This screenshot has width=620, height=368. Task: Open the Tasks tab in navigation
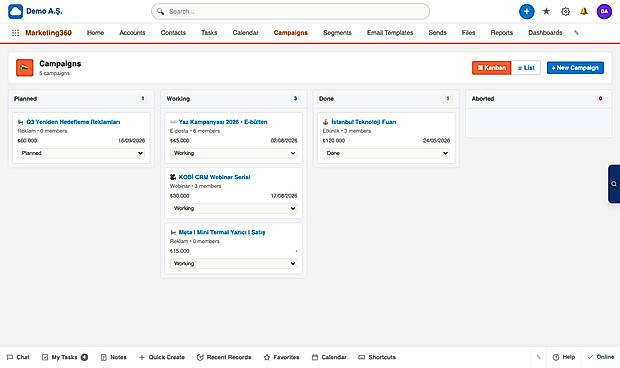pos(209,33)
